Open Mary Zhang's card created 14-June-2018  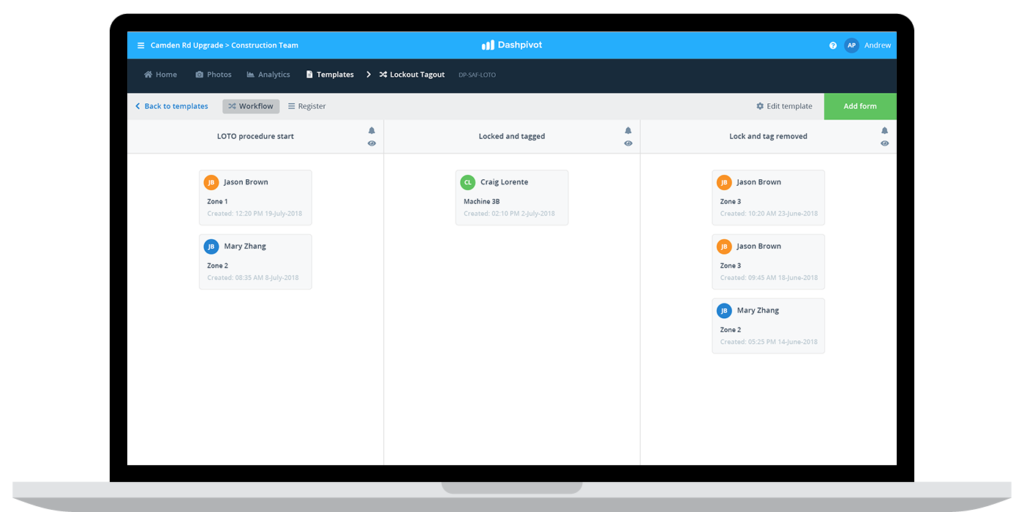tap(769, 326)
